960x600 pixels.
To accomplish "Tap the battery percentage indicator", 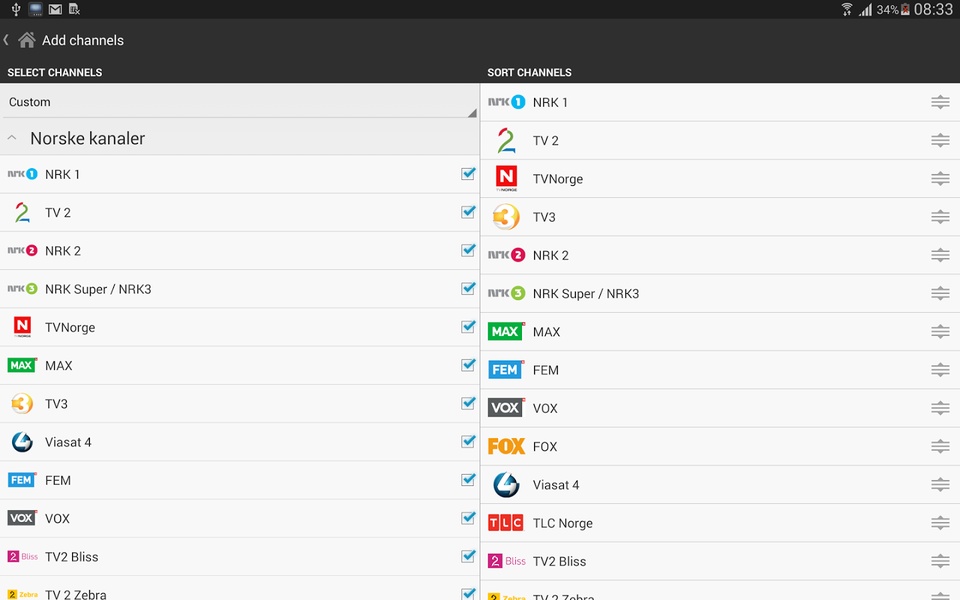I will point(887,10).
